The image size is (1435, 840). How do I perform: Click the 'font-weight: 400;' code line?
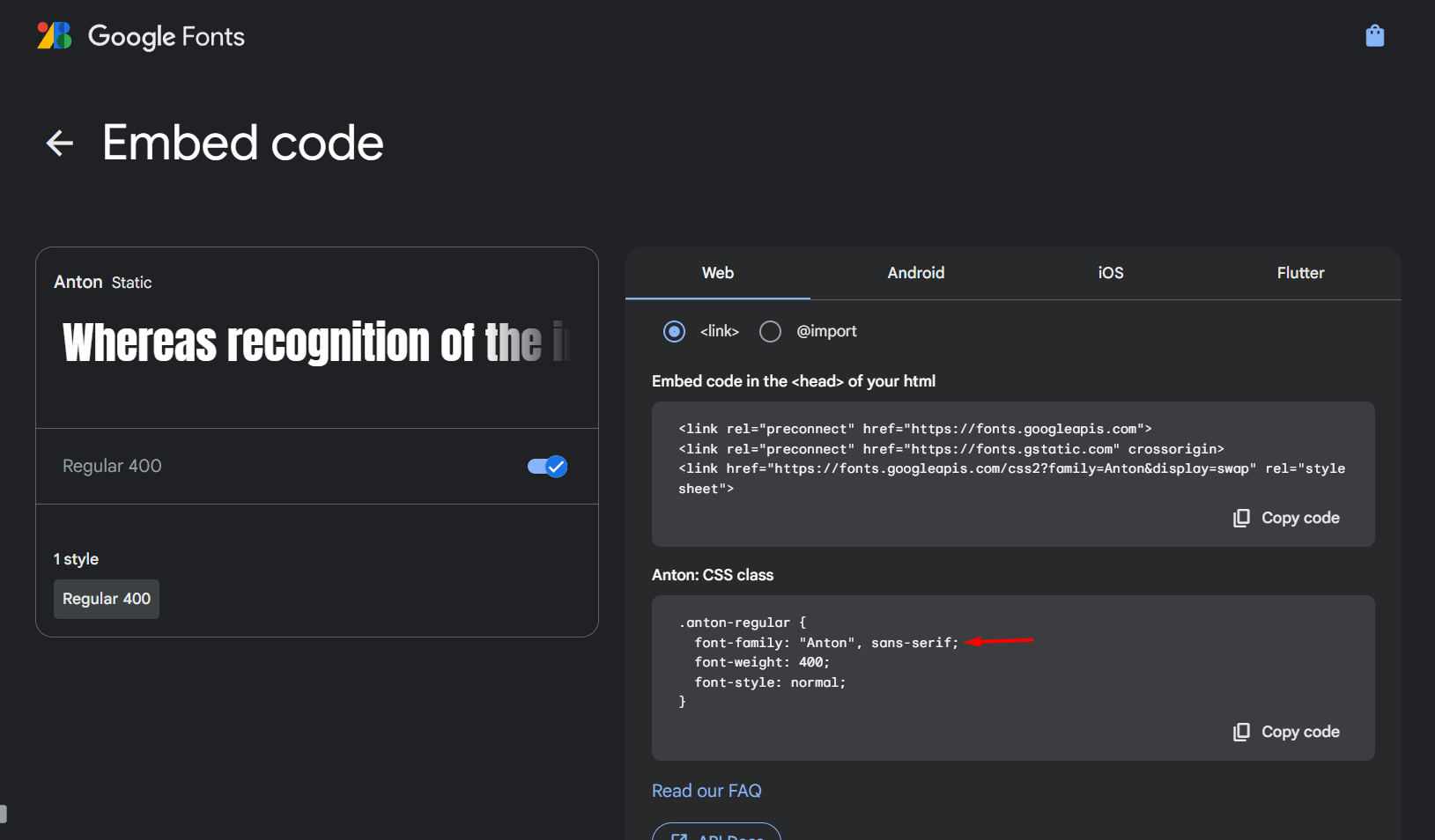click(762, 662)
